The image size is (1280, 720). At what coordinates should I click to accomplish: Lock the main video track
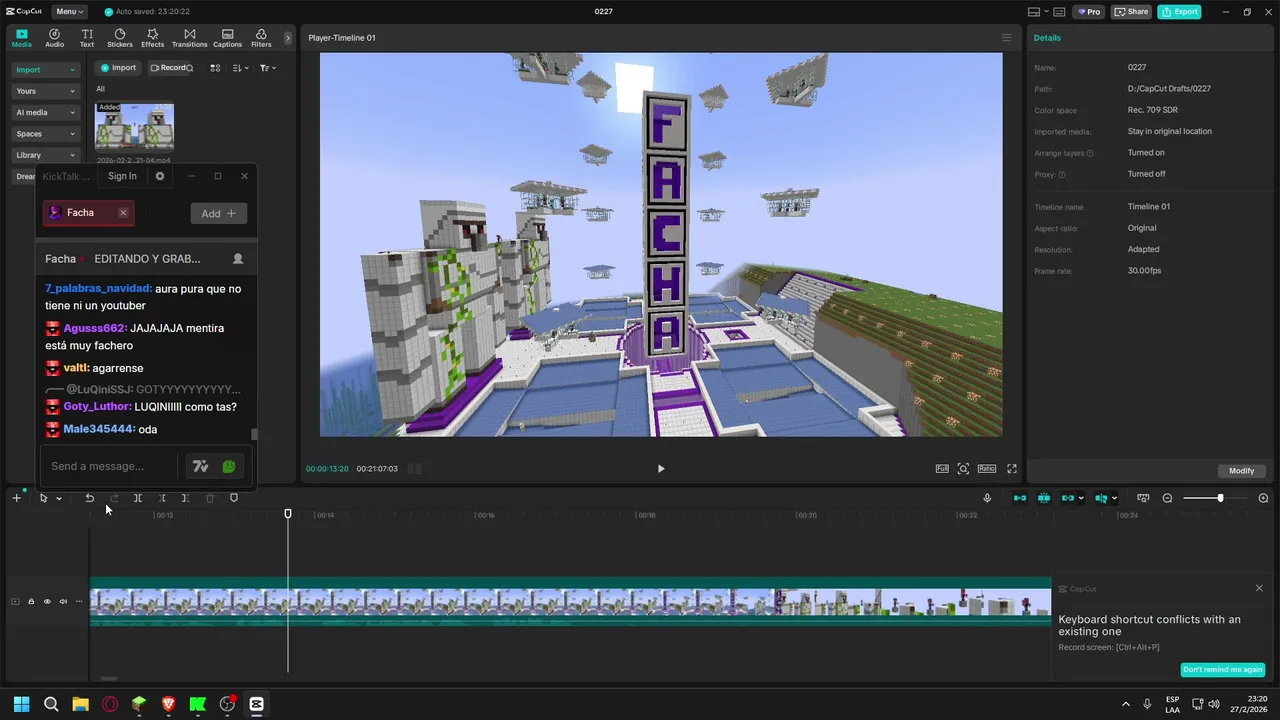[31, 601]
